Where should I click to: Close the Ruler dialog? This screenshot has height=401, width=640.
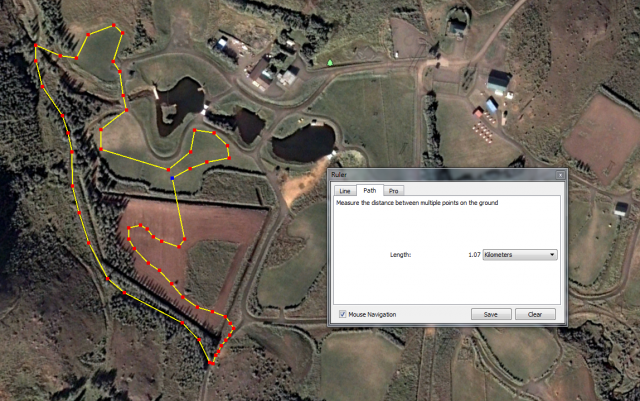click(x=560, y=175)
